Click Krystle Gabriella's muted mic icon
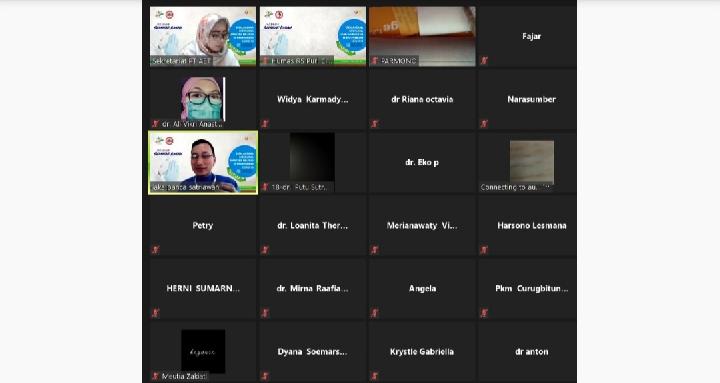 (375, 376)
